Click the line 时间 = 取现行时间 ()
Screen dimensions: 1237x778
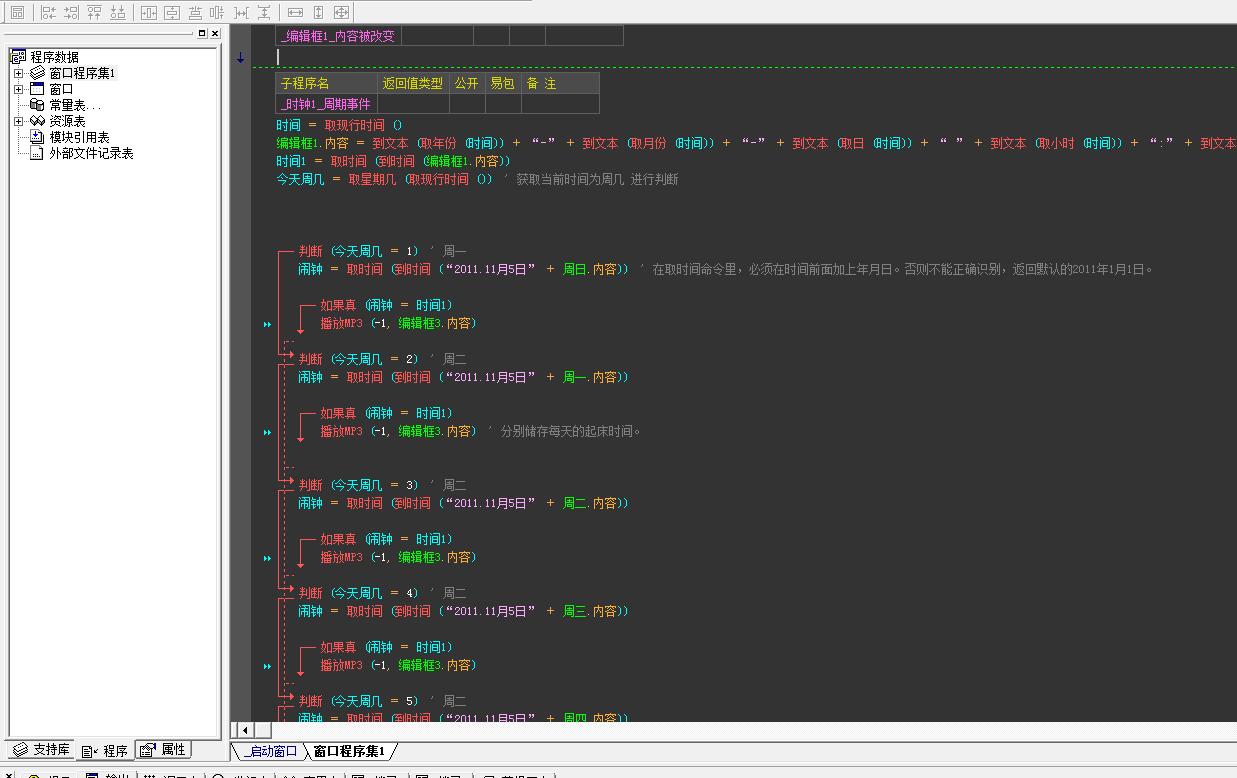point(339,125)
